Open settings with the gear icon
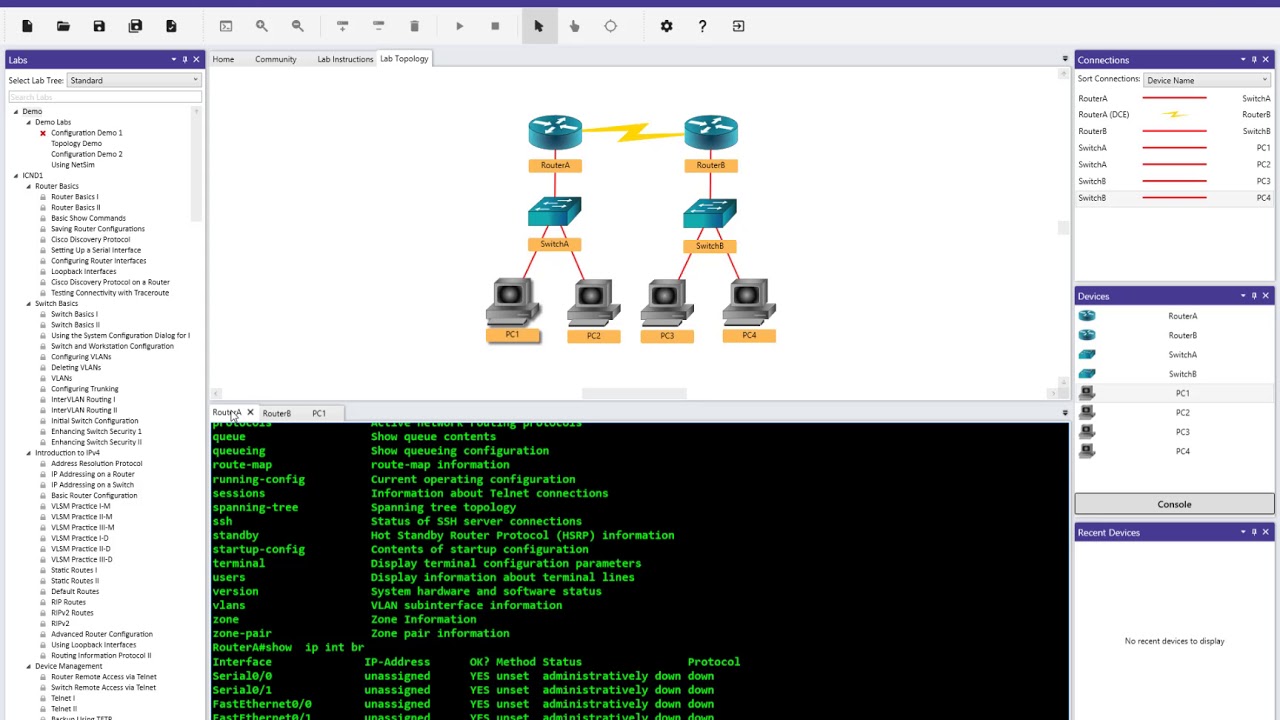Image resolution: width=1280 pixels, height=720 pixels. click(x=666, y=26)
